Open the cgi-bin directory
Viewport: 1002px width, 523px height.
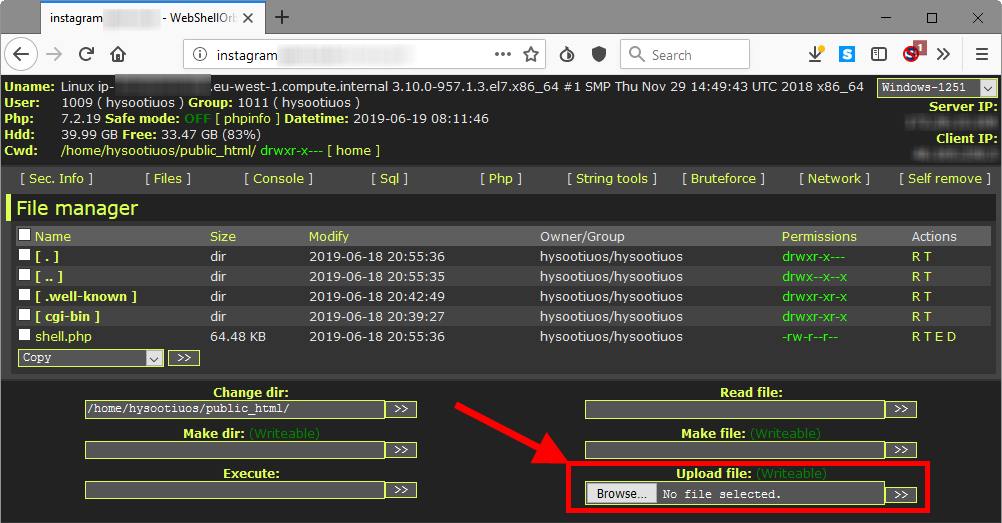click(x=67, y=316)
